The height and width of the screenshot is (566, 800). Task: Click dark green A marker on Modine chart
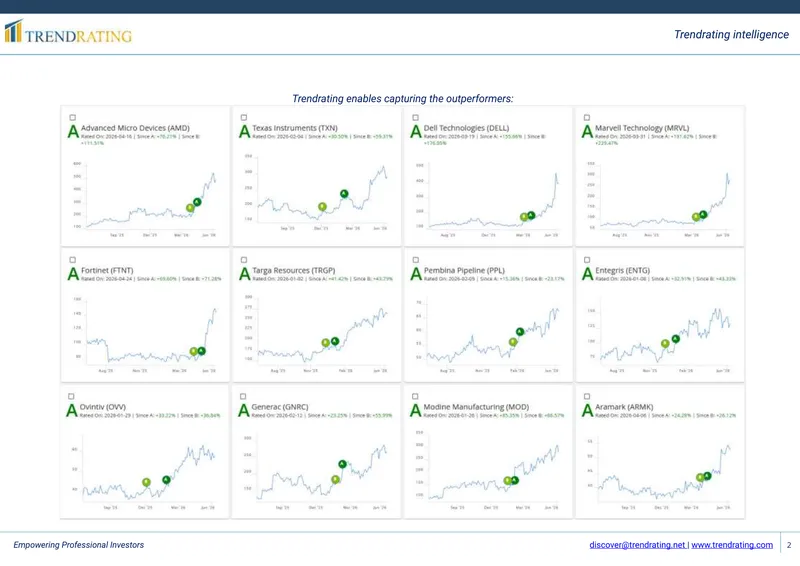pos(514,480)
